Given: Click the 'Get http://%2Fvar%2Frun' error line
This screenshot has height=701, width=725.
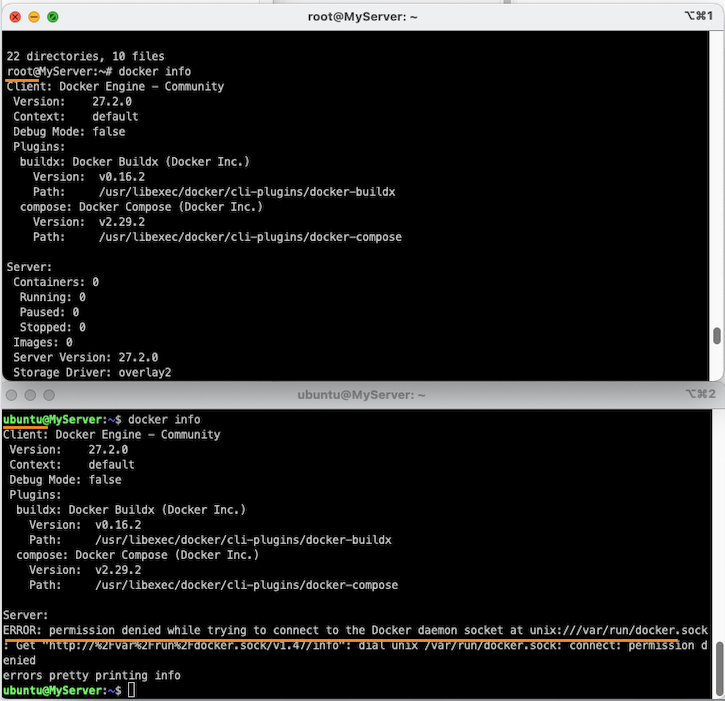Looking at the screenshot, I should [x=355, y=646].
